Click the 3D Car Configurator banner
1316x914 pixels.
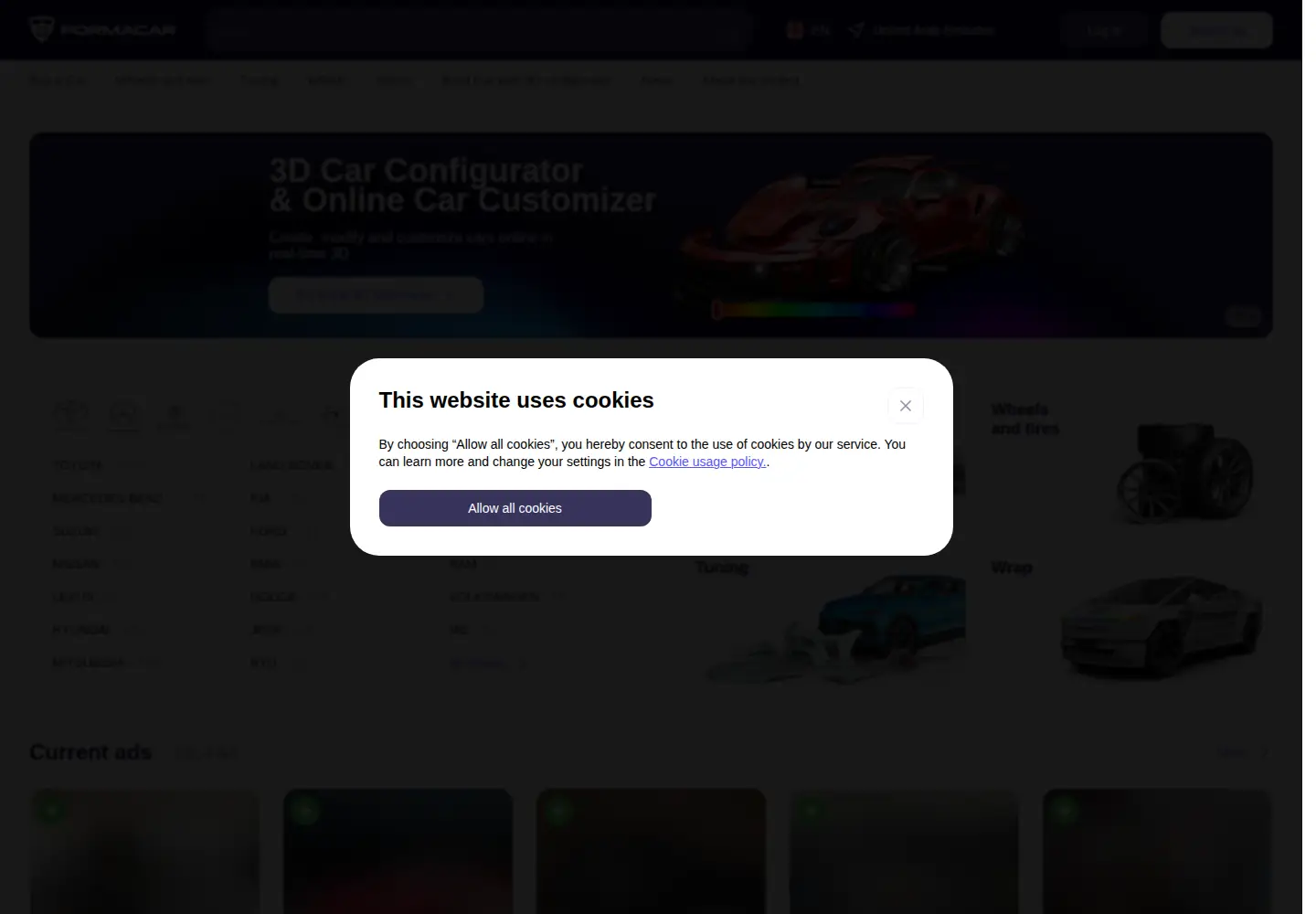tap(651, 236)
